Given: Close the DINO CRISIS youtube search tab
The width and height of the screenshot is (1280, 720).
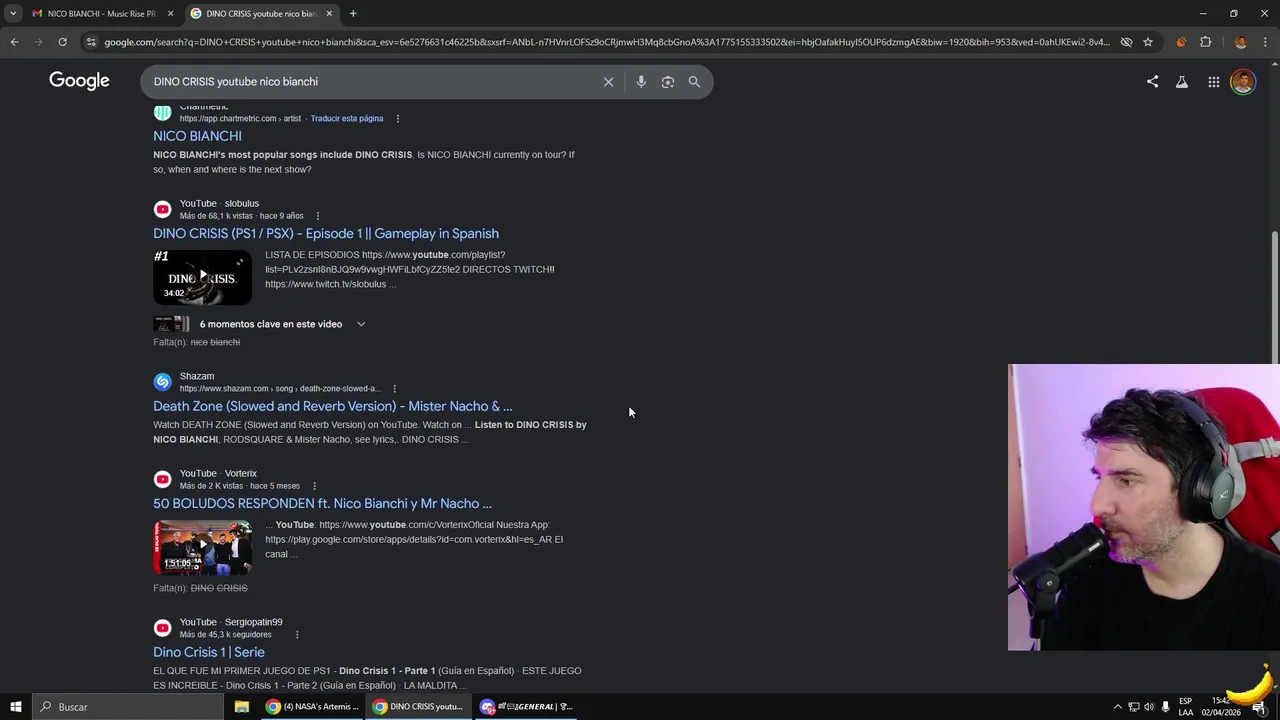Looking at the screenshot, I should point(329,14).
